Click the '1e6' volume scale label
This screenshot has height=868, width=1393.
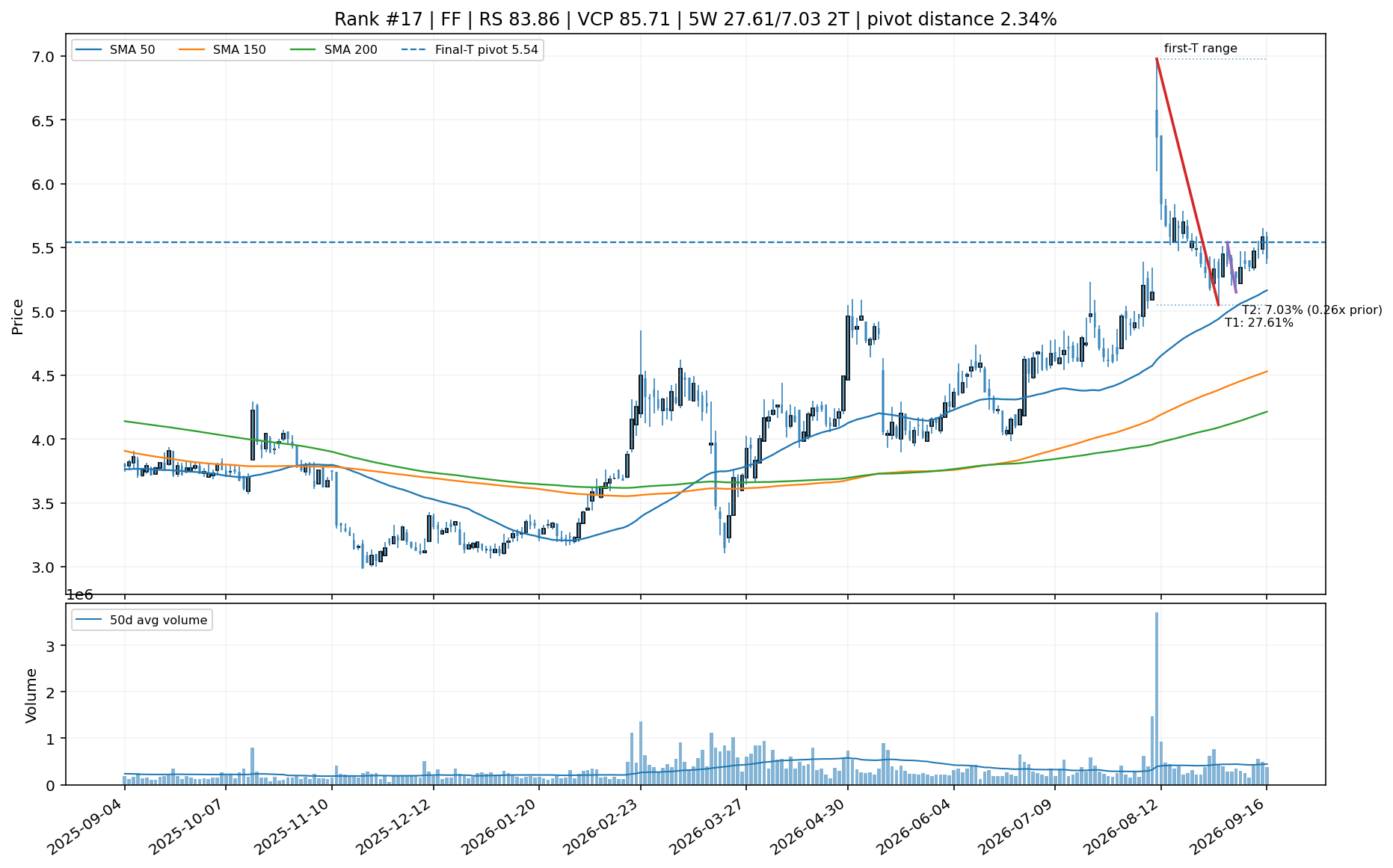tap(80, 595)
